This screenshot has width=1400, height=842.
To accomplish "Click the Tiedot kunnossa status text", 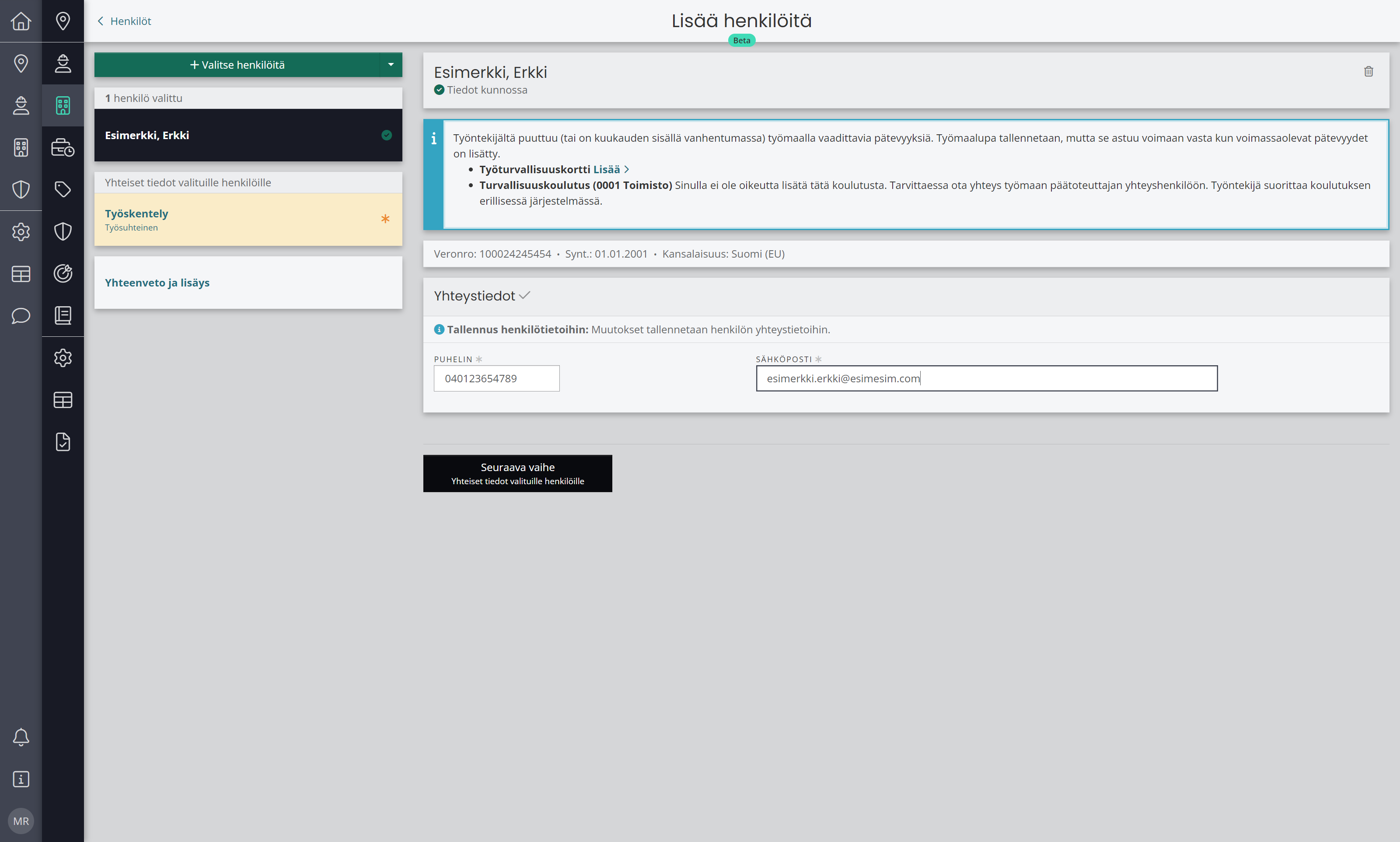I will click(487, 90).
